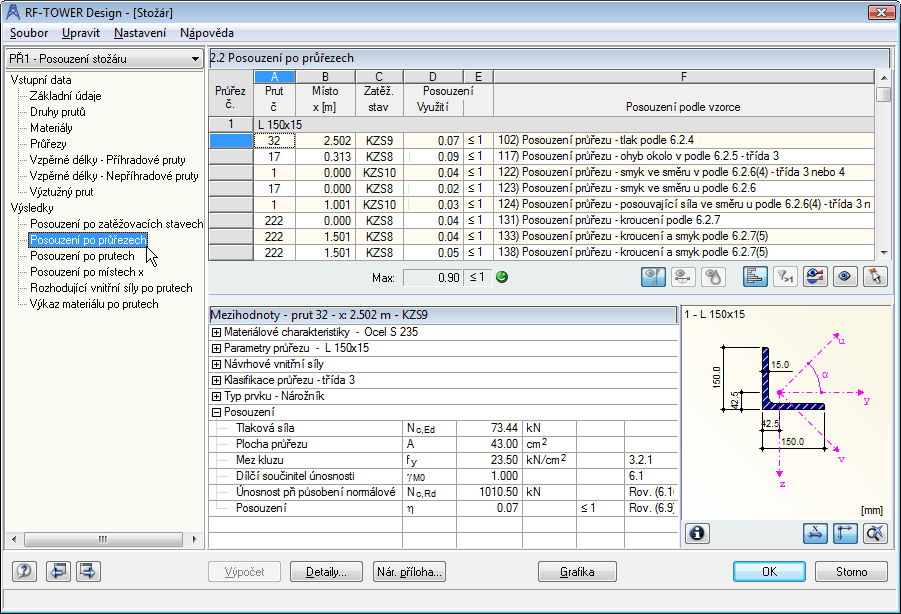Open Posouzení po prutech
The height and width of the screenshot is (614, 901).
82,256
